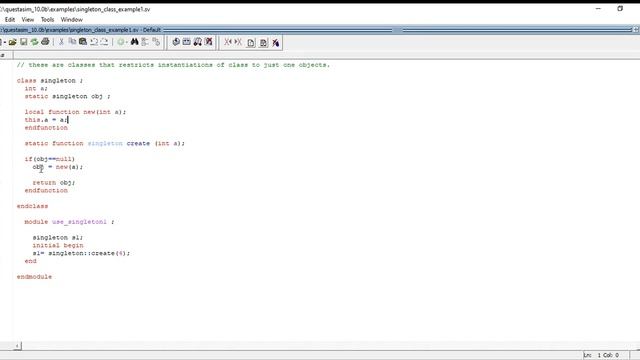The height and width of the screenshot is (360, 640).
Task: Click the line 'local function new(int a);'
Action: (75, 112)
